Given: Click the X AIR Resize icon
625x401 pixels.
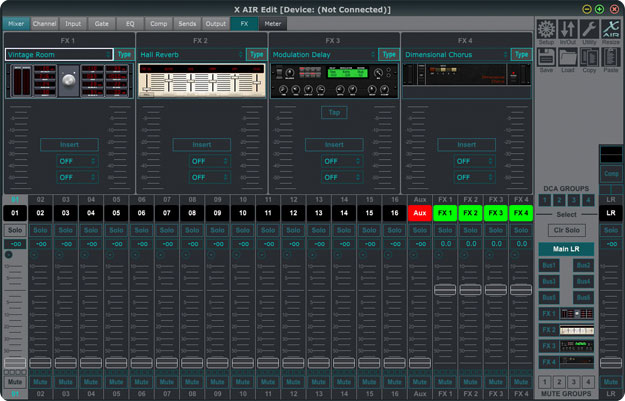Looking at the screenshot, I should click(x=611, y=30).
